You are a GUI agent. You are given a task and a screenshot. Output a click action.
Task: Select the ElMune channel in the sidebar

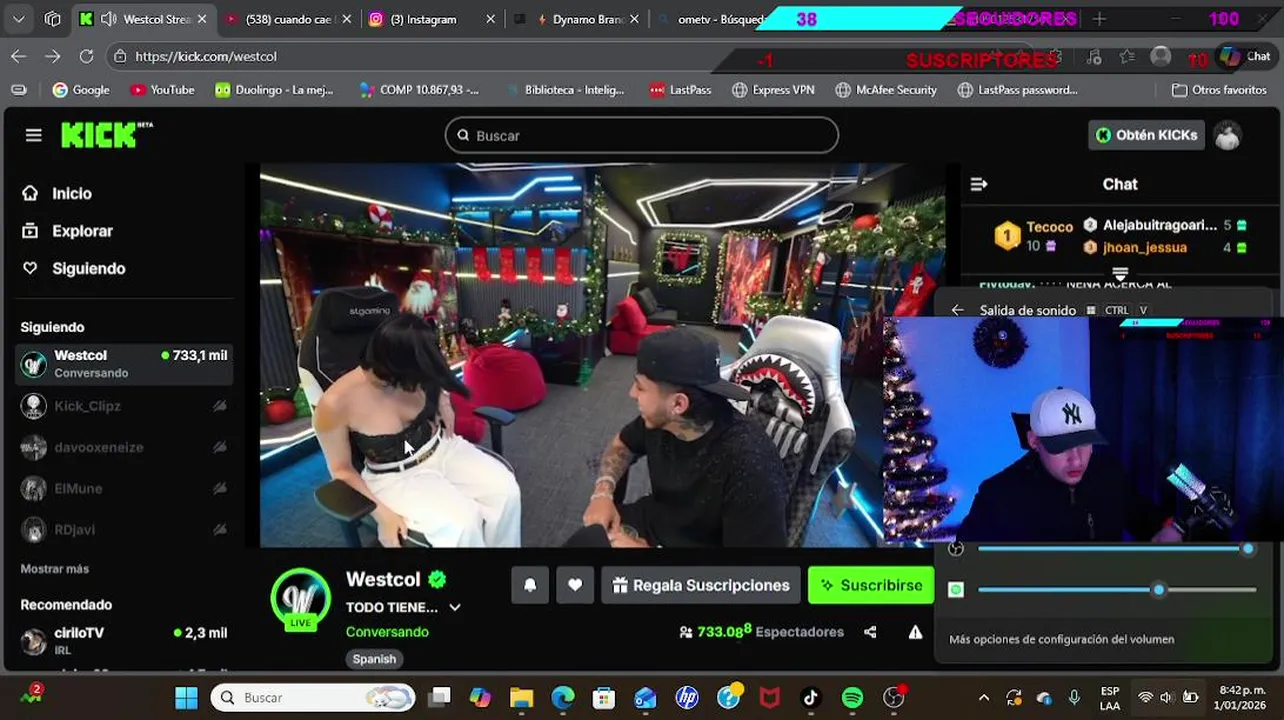[x=124, y=488]
